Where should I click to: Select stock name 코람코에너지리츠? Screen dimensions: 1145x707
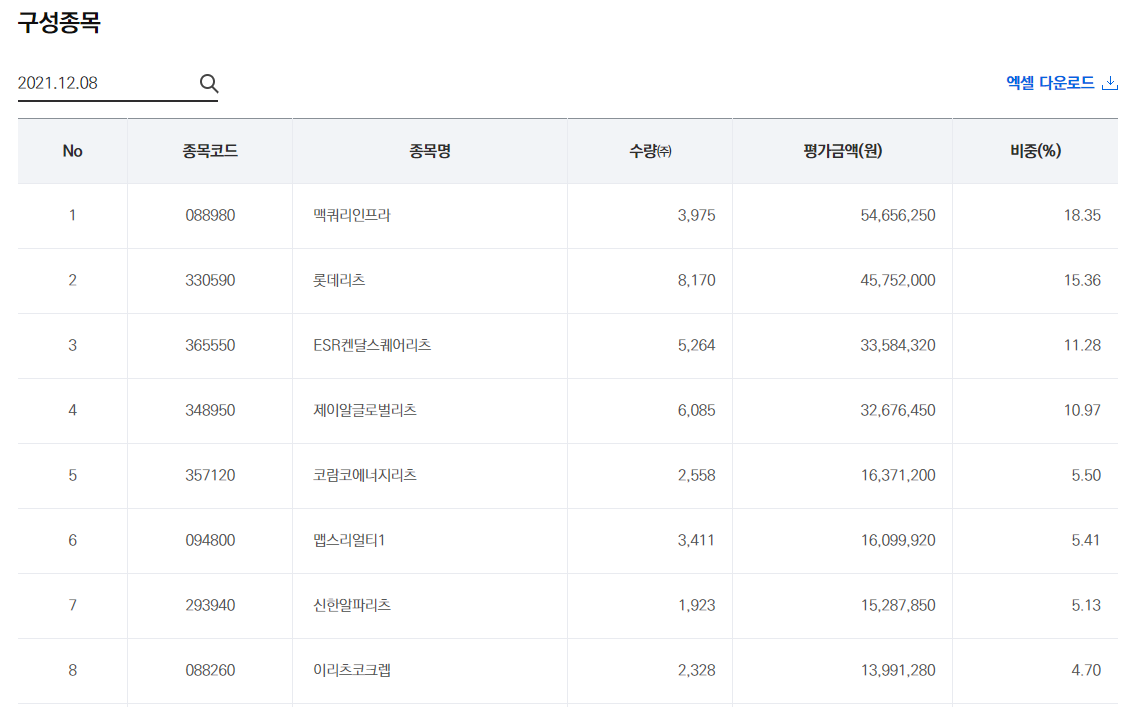365,475
